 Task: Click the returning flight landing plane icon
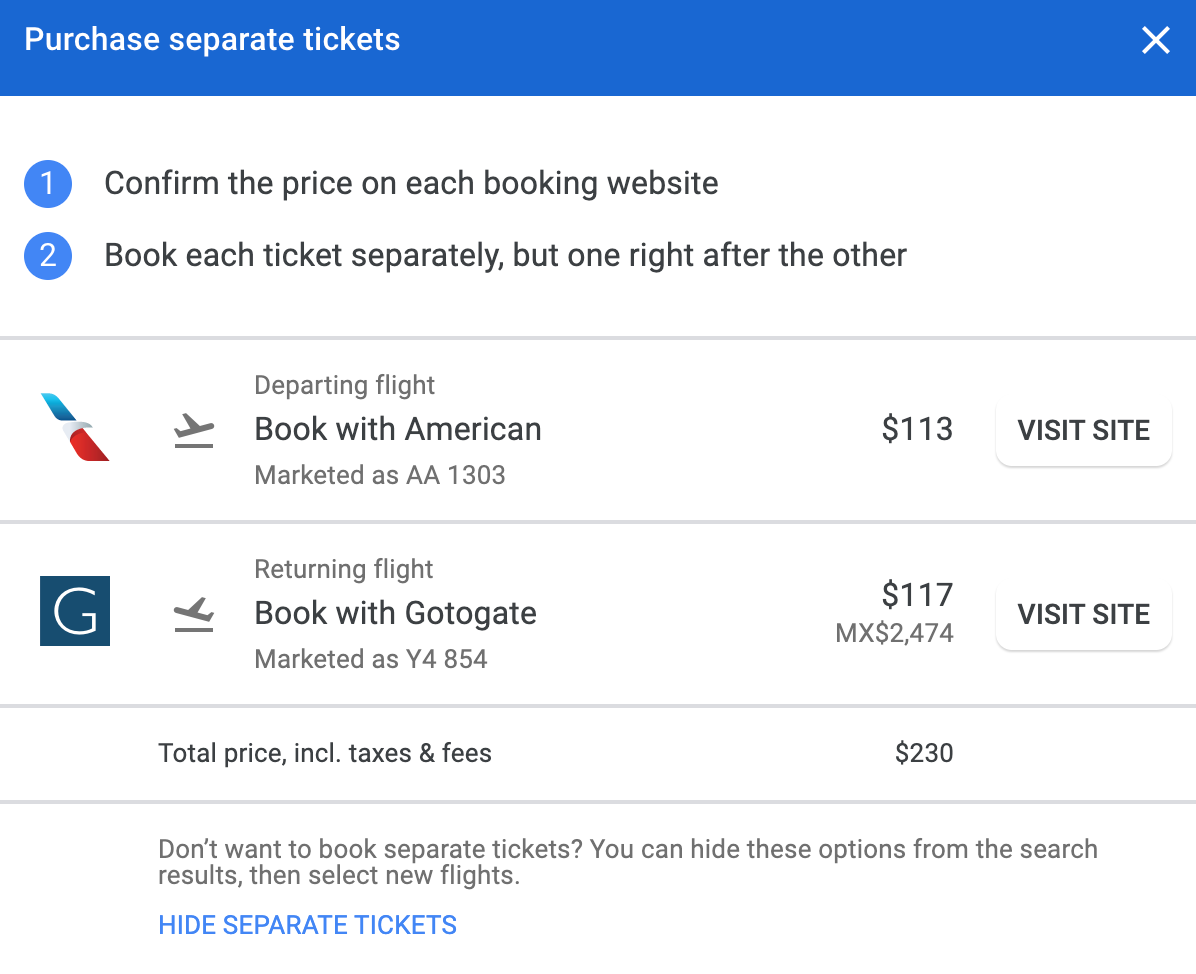click(194, 614)
